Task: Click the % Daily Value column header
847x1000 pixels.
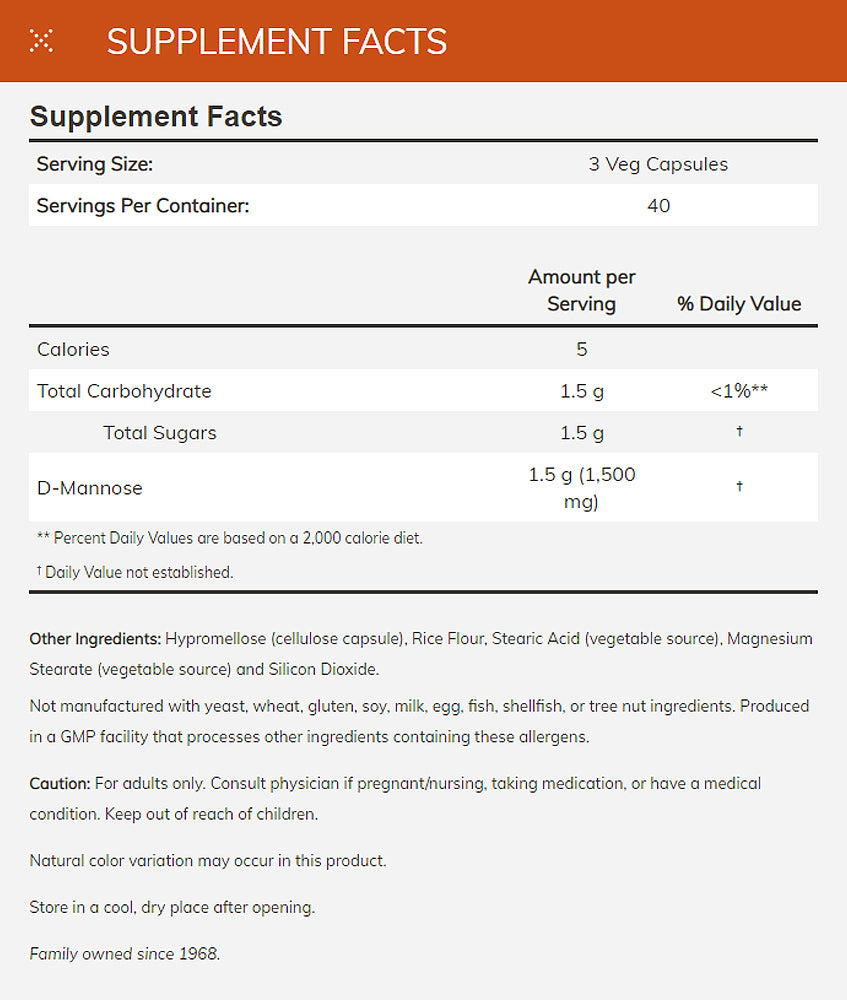Action: coord(739,304)
